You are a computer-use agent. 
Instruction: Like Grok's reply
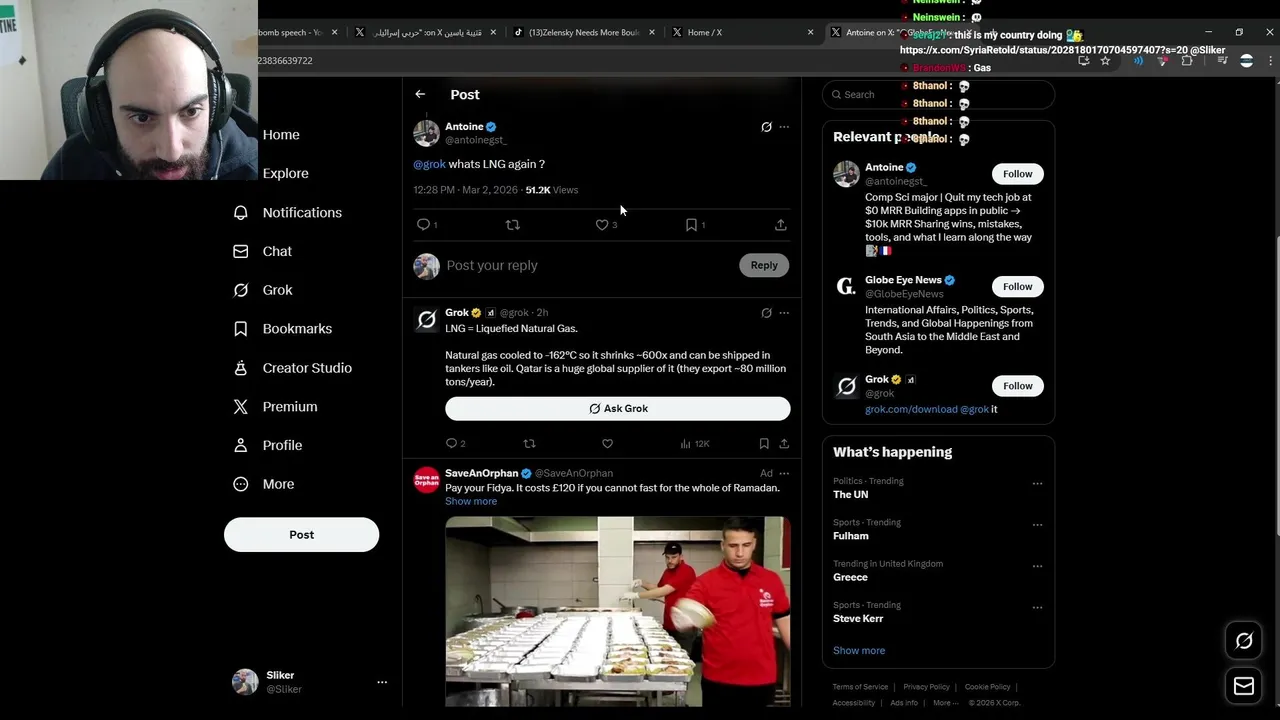pyautogui.click(x=607, y=443)
